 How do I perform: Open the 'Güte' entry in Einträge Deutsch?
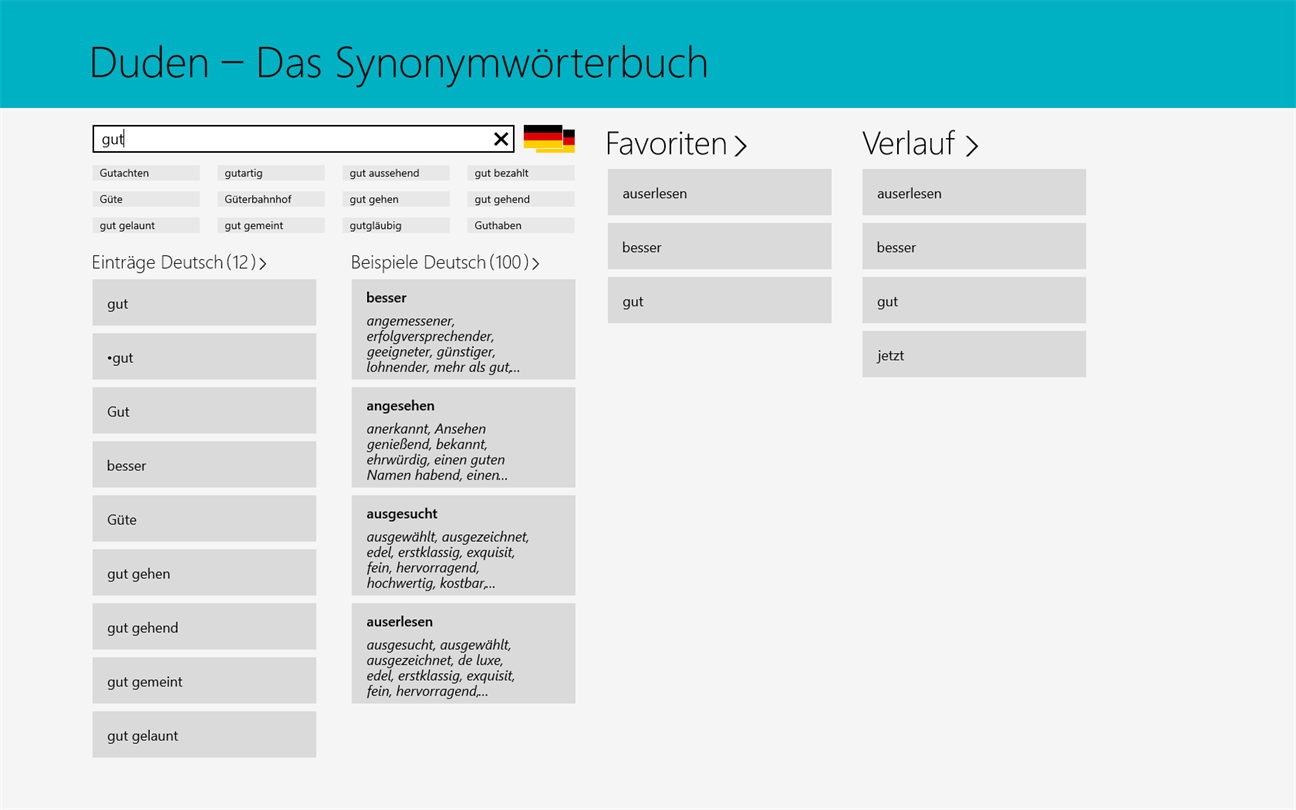coord(204,519)
